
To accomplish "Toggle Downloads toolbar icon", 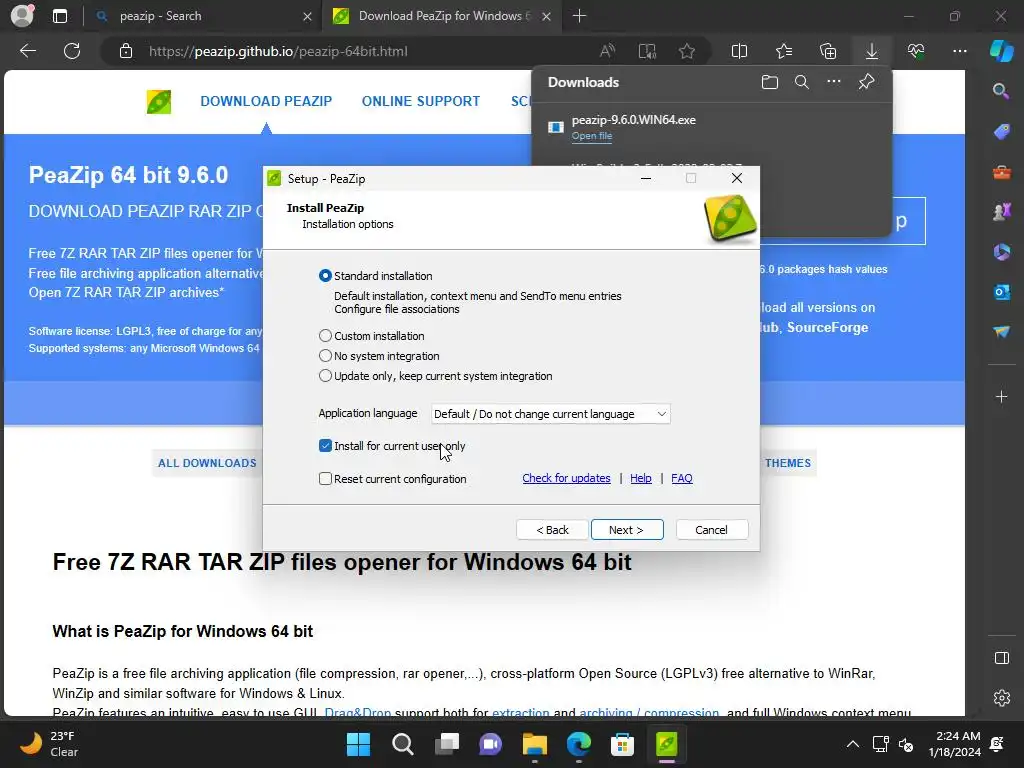I will (x=872, y=51).
